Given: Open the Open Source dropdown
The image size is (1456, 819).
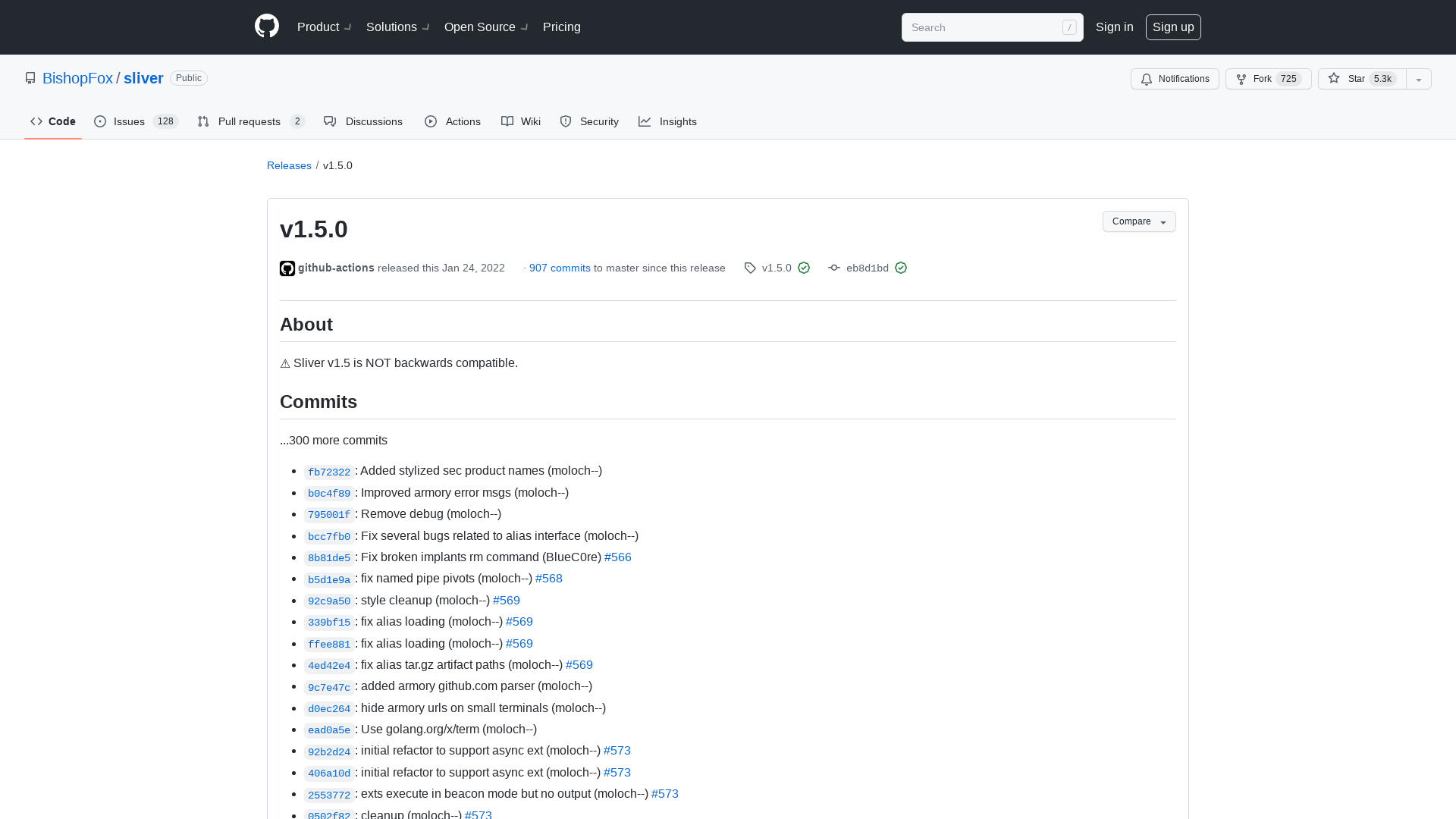Looking at the screenshot, I should 486,27.
